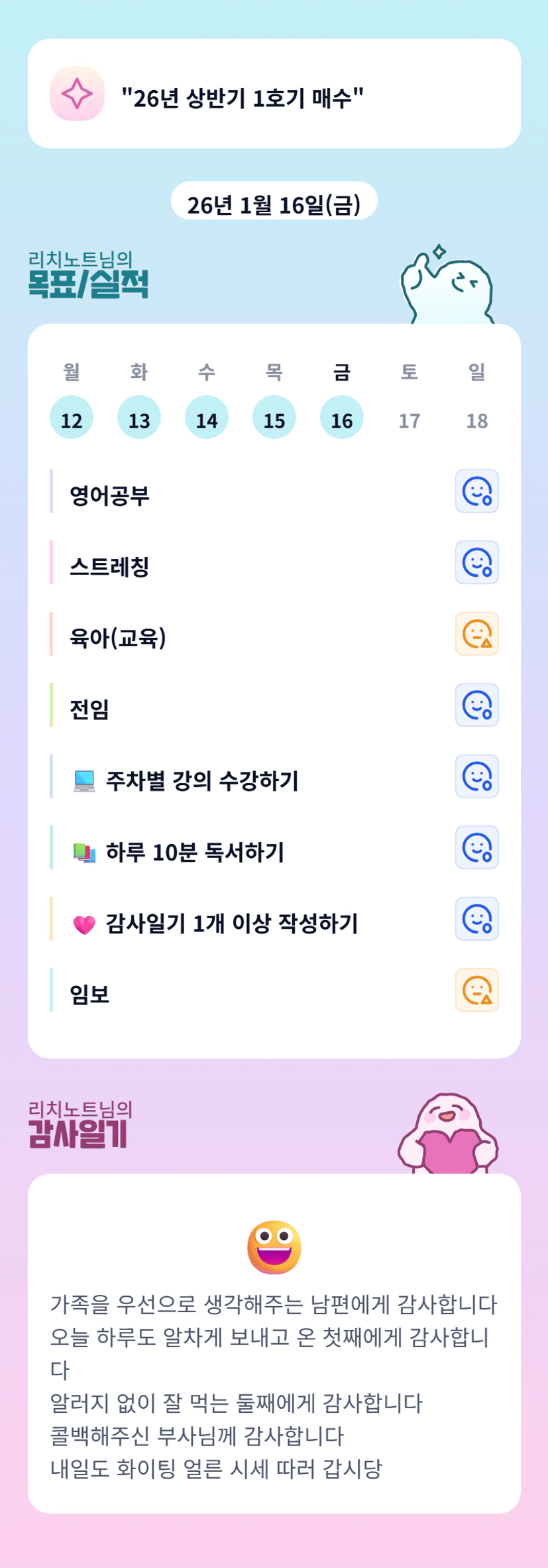
Task: Click the status icon for 감사일기 1개 이상 작성하기
Action: pyautogui.click(x=476, y=919)
